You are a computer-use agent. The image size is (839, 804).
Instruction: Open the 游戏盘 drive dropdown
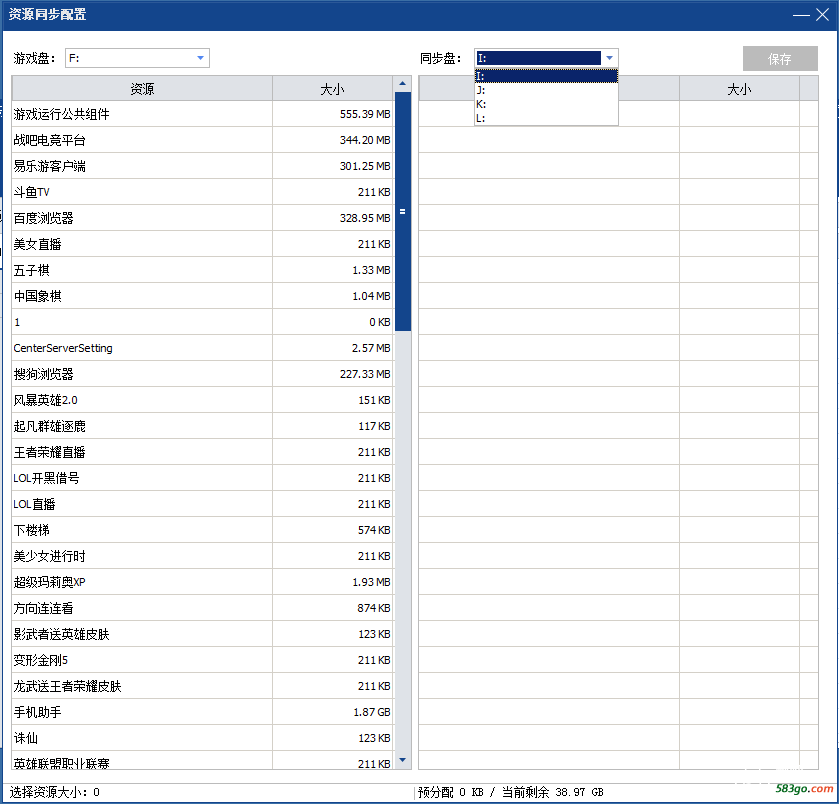point(137,58)
